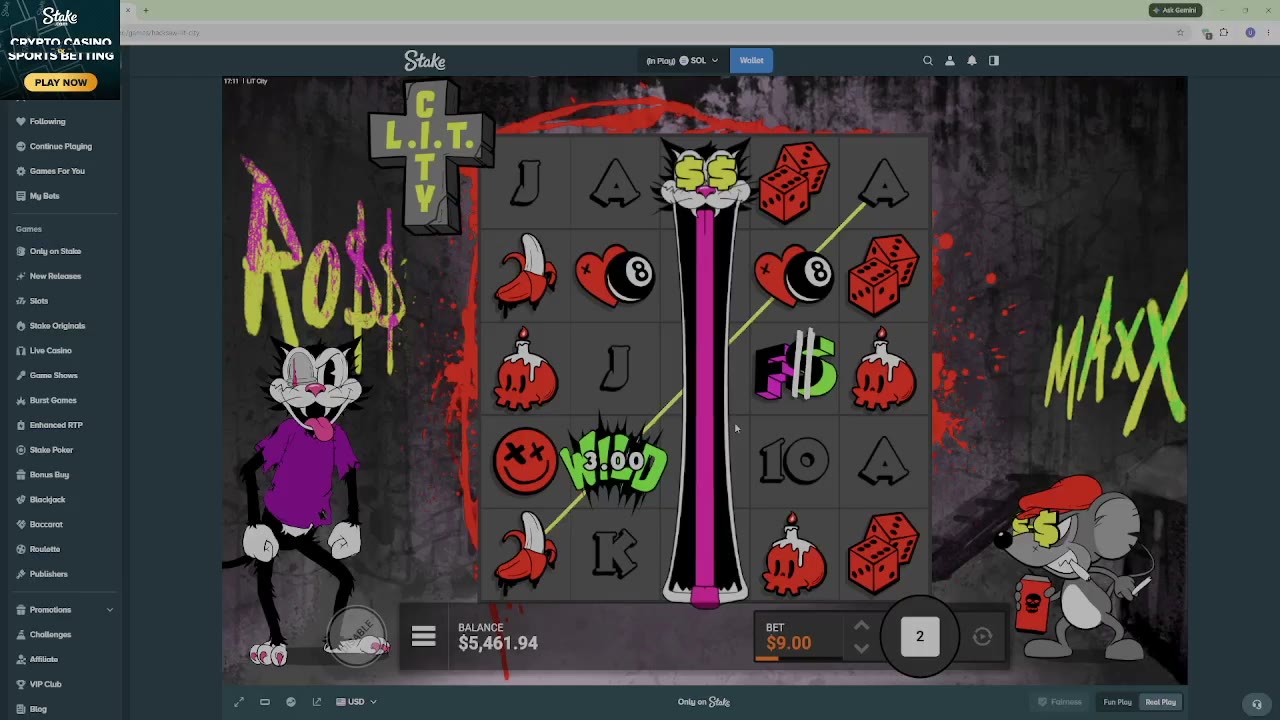
Task: Open a new browser tab
Action: click(146, 10)
